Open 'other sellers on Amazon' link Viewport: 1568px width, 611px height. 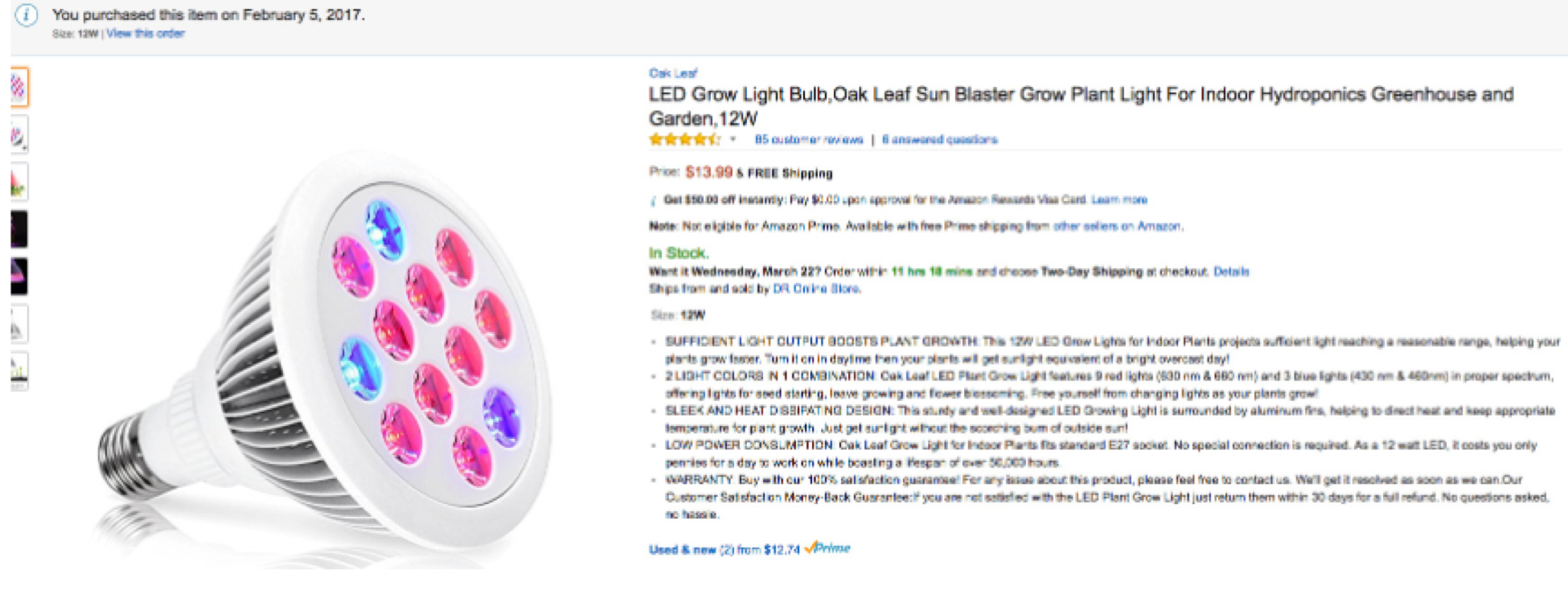(1117, 227)
